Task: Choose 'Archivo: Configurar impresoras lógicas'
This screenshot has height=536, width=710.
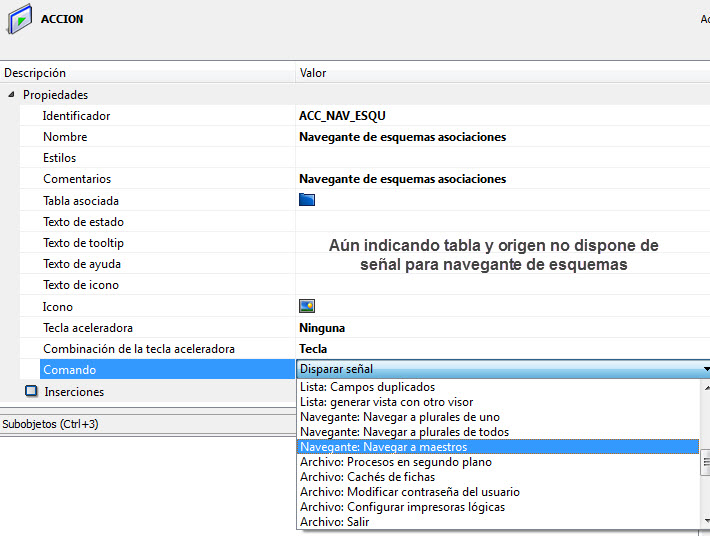Action: tap(402, 507)
